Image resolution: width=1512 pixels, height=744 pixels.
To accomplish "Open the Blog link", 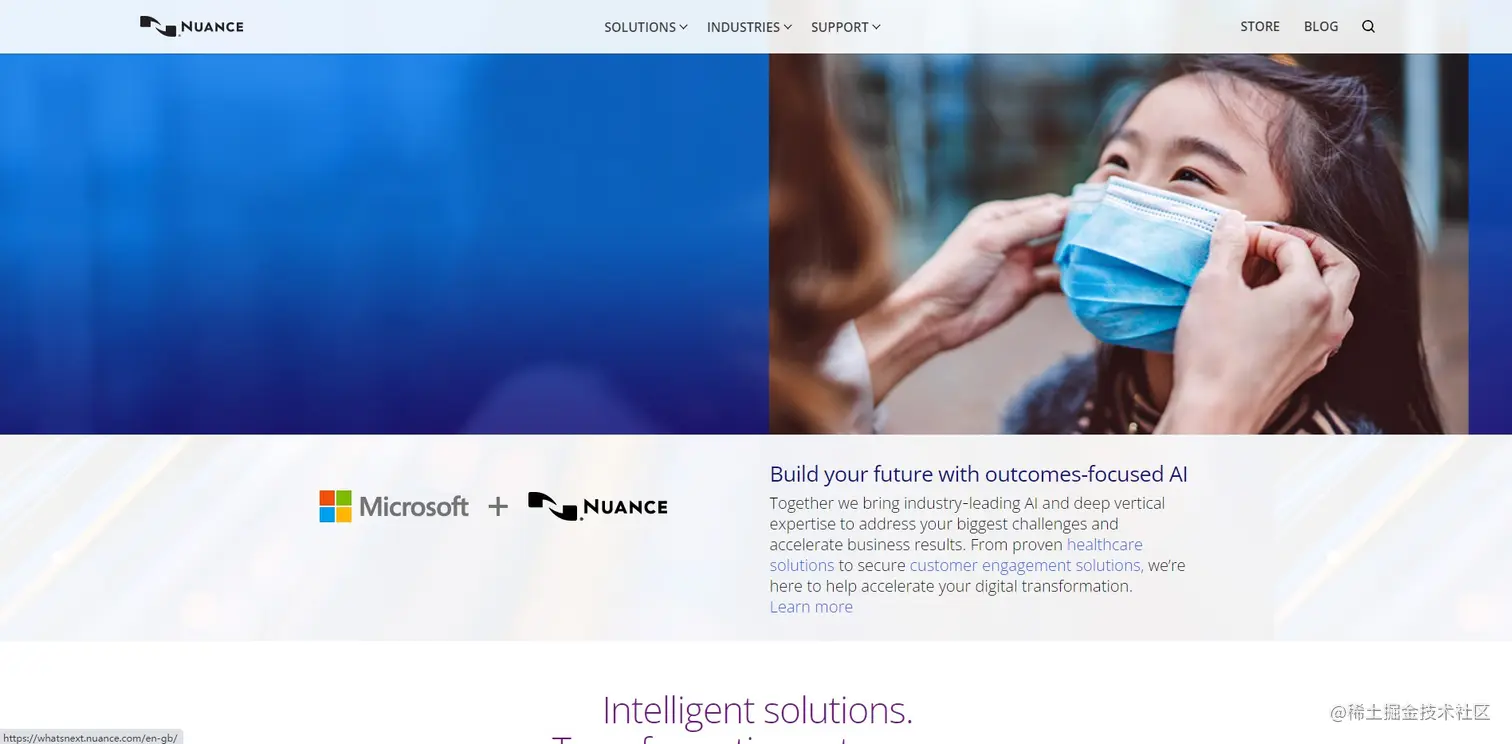I will pyautogui.click(x=1321, y=27).
